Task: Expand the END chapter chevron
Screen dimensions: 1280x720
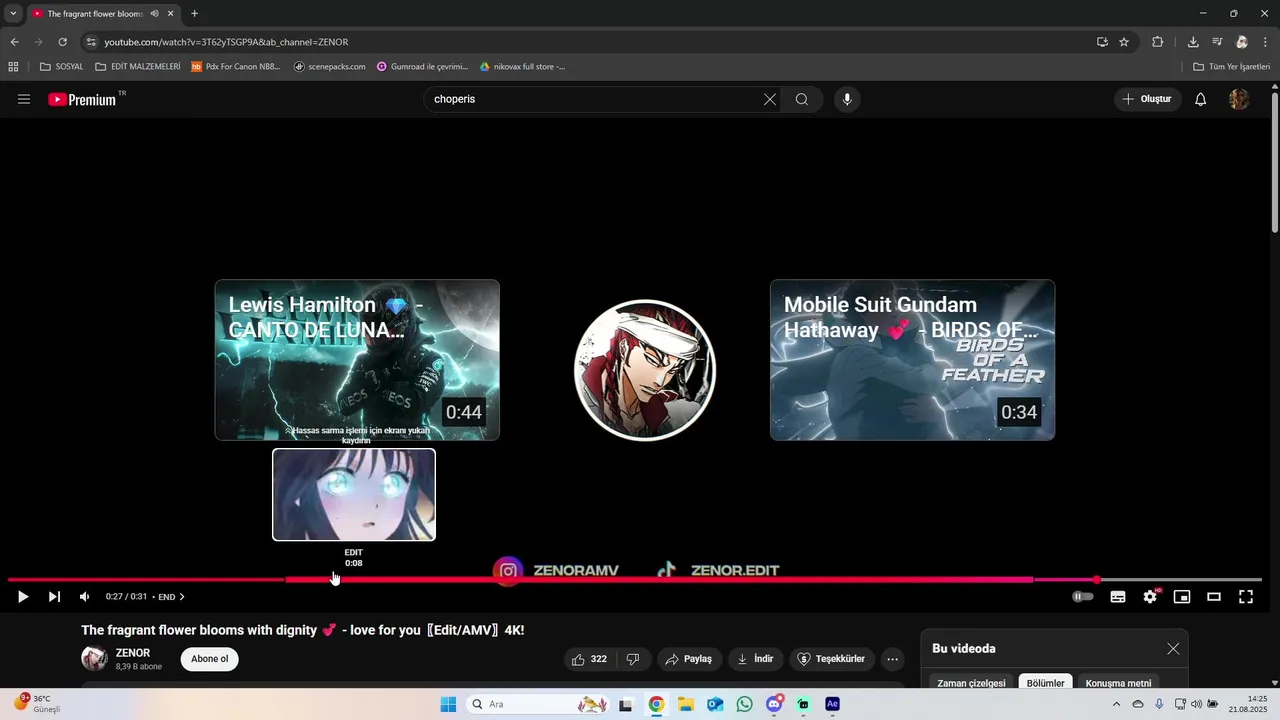Action: (182, 597)
